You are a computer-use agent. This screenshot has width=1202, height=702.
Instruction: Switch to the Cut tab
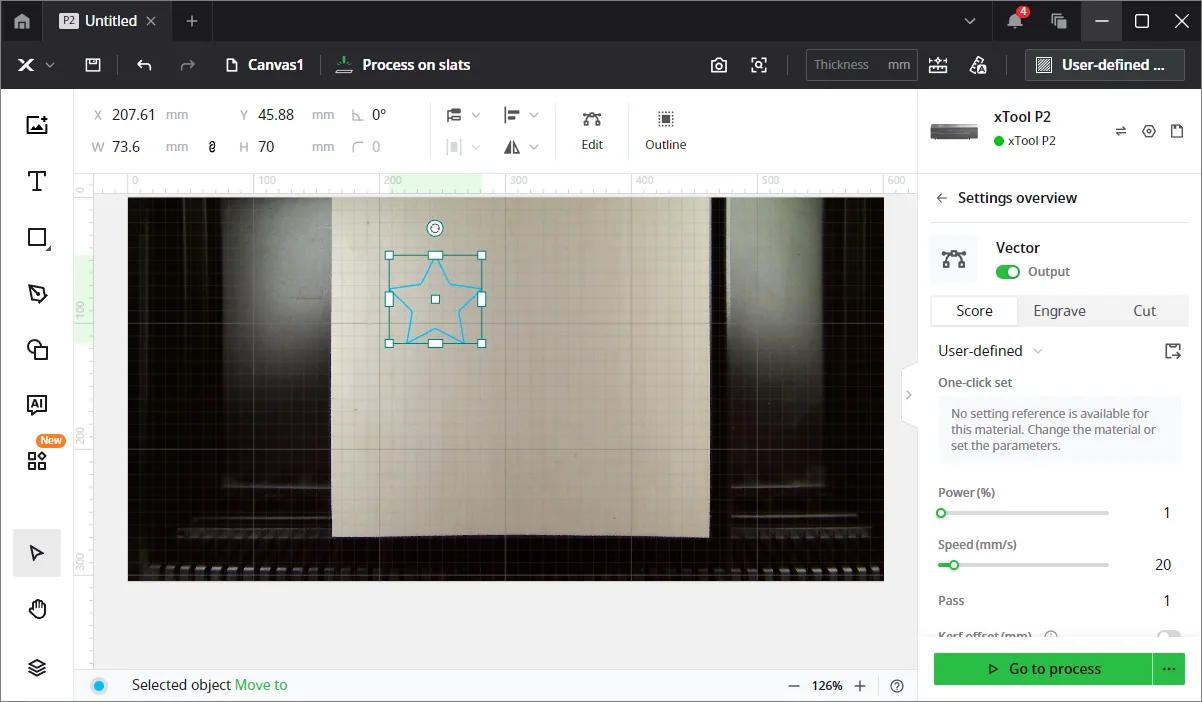(x=1144, y=311)
